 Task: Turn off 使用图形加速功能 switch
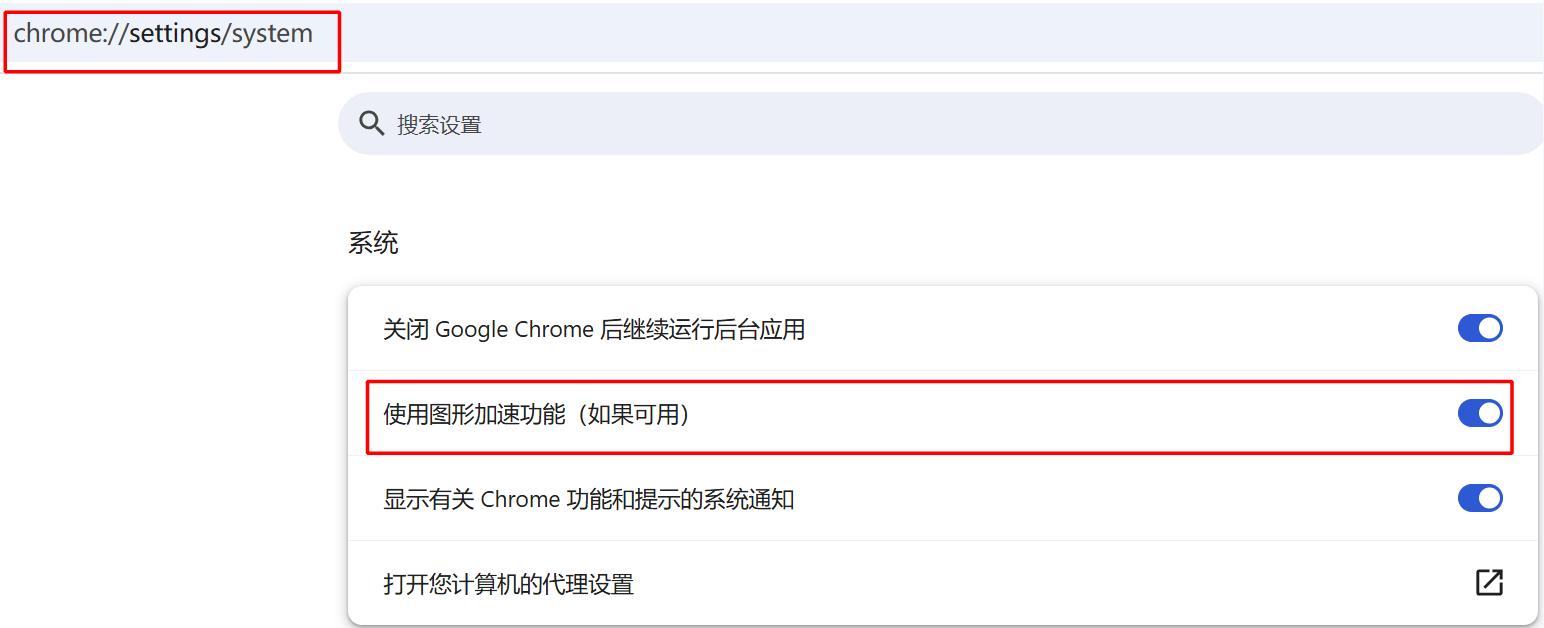[1480, 413]
